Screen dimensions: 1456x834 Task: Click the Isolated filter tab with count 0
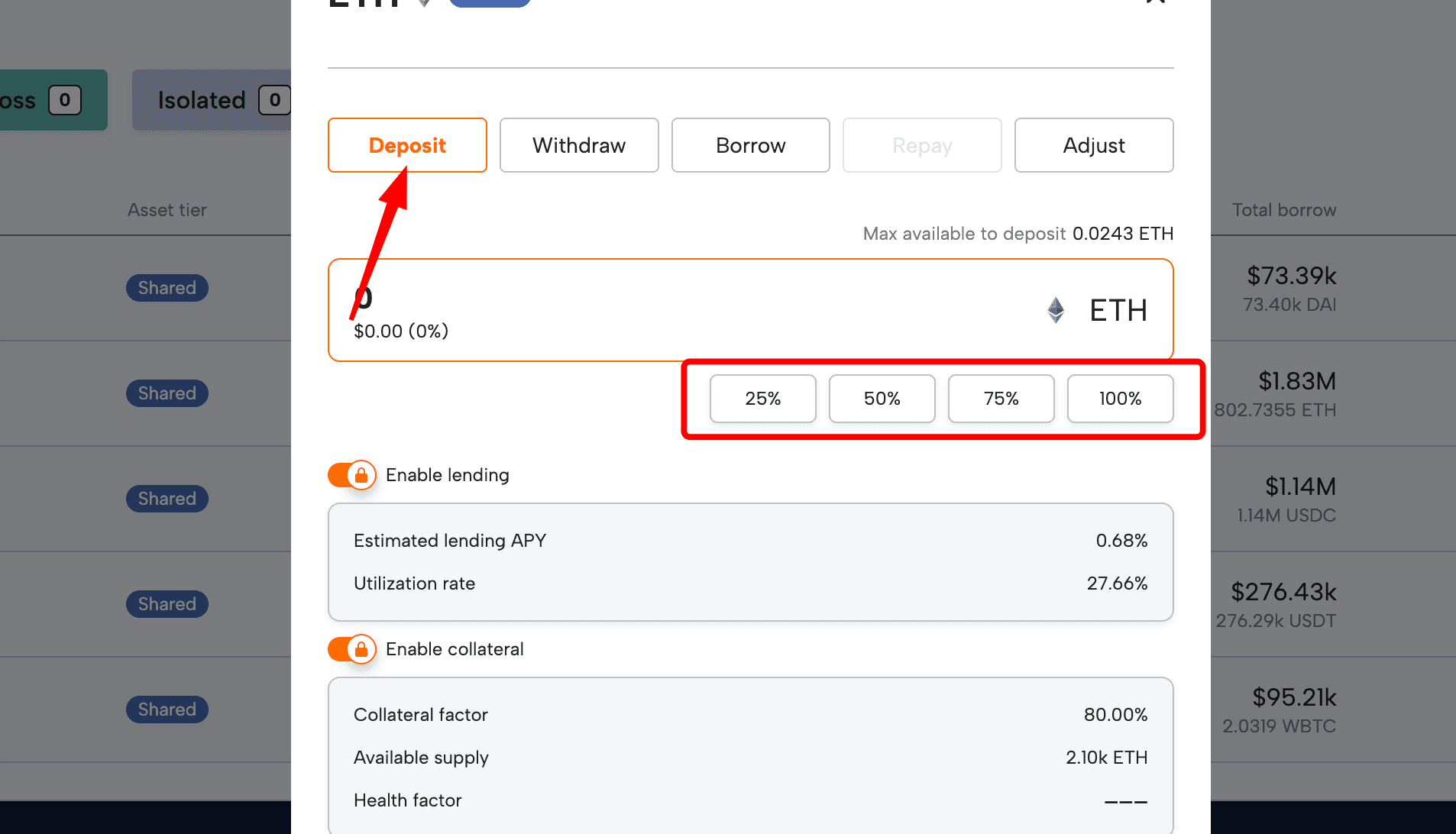click(212, 100)
